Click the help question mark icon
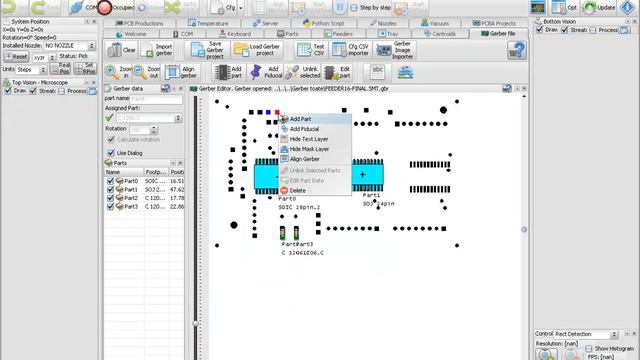640x360 pixels. 517,51
